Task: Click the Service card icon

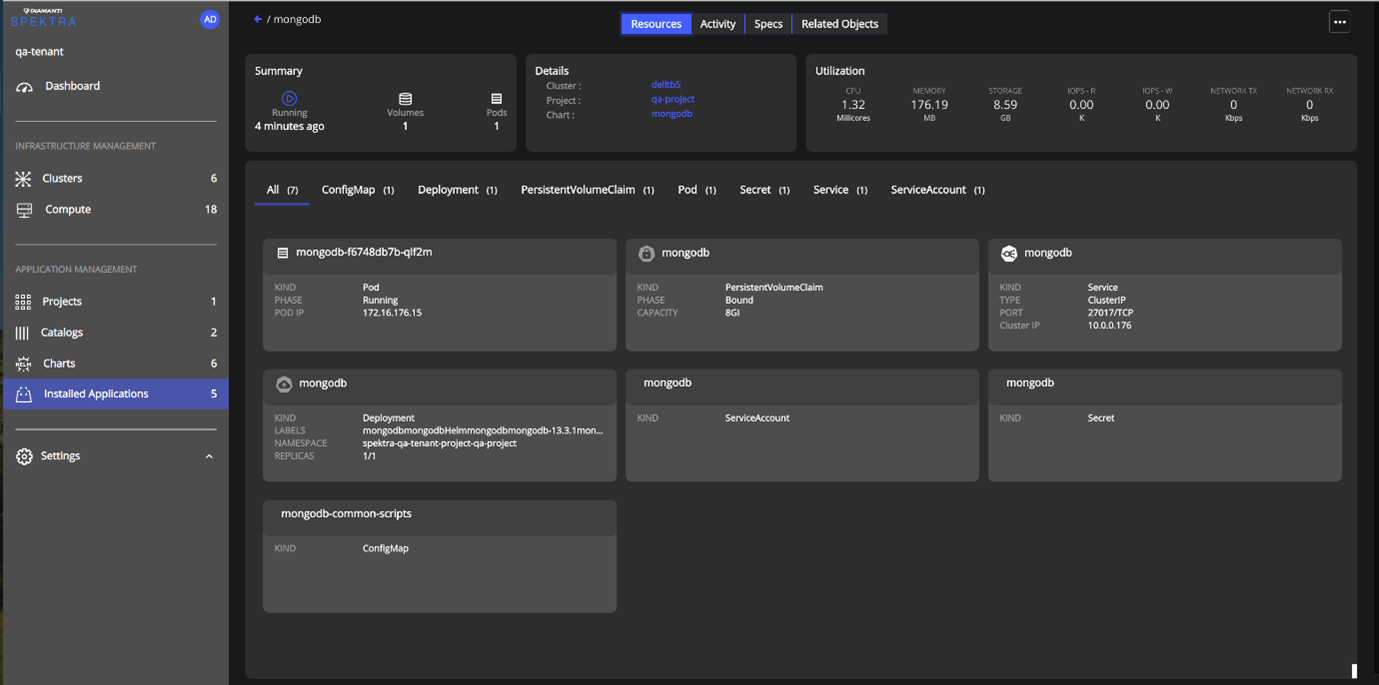Action: (x=1009, y=254)
